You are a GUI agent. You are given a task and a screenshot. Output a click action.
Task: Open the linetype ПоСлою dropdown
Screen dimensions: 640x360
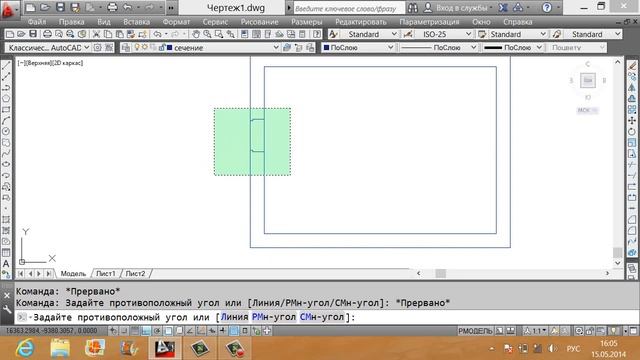click(438, 48)
